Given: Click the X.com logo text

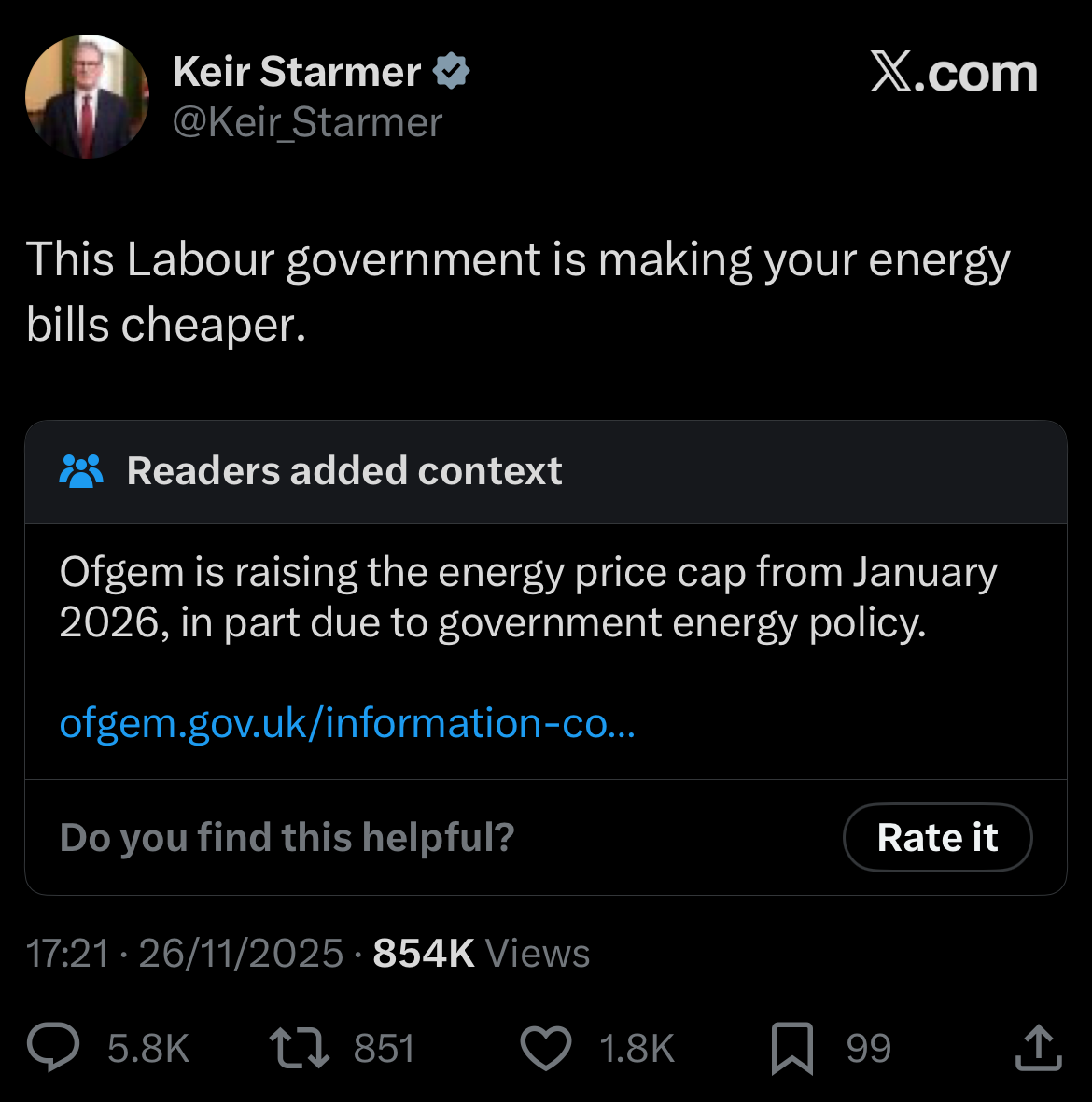Looking at the screenshot, I should 954,72.
